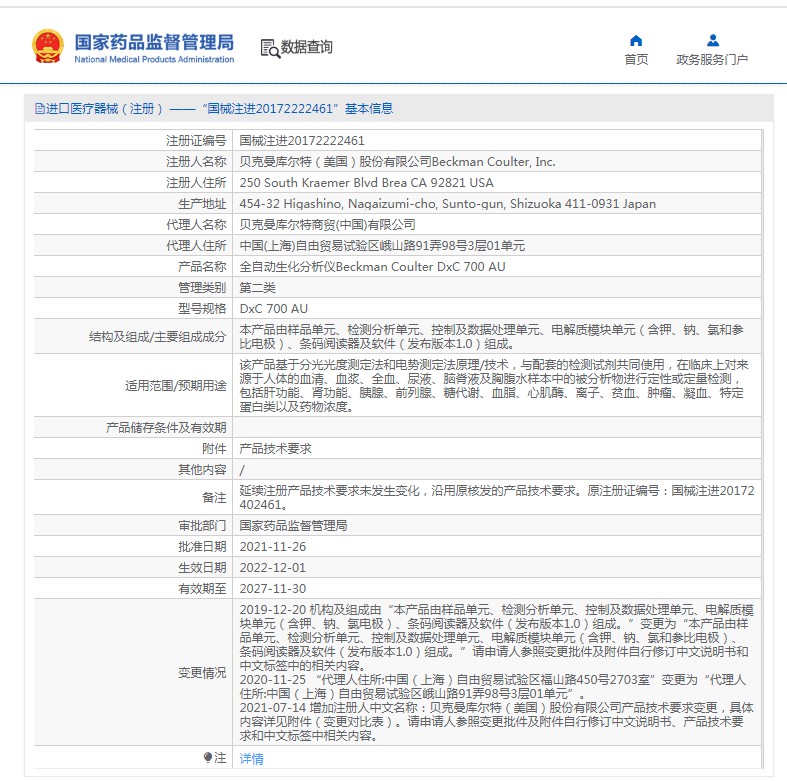The width and height of the screenshot is (787, 781).
Task: Select 250 South Kraemer Blvd address
Action: coord(366,183)
